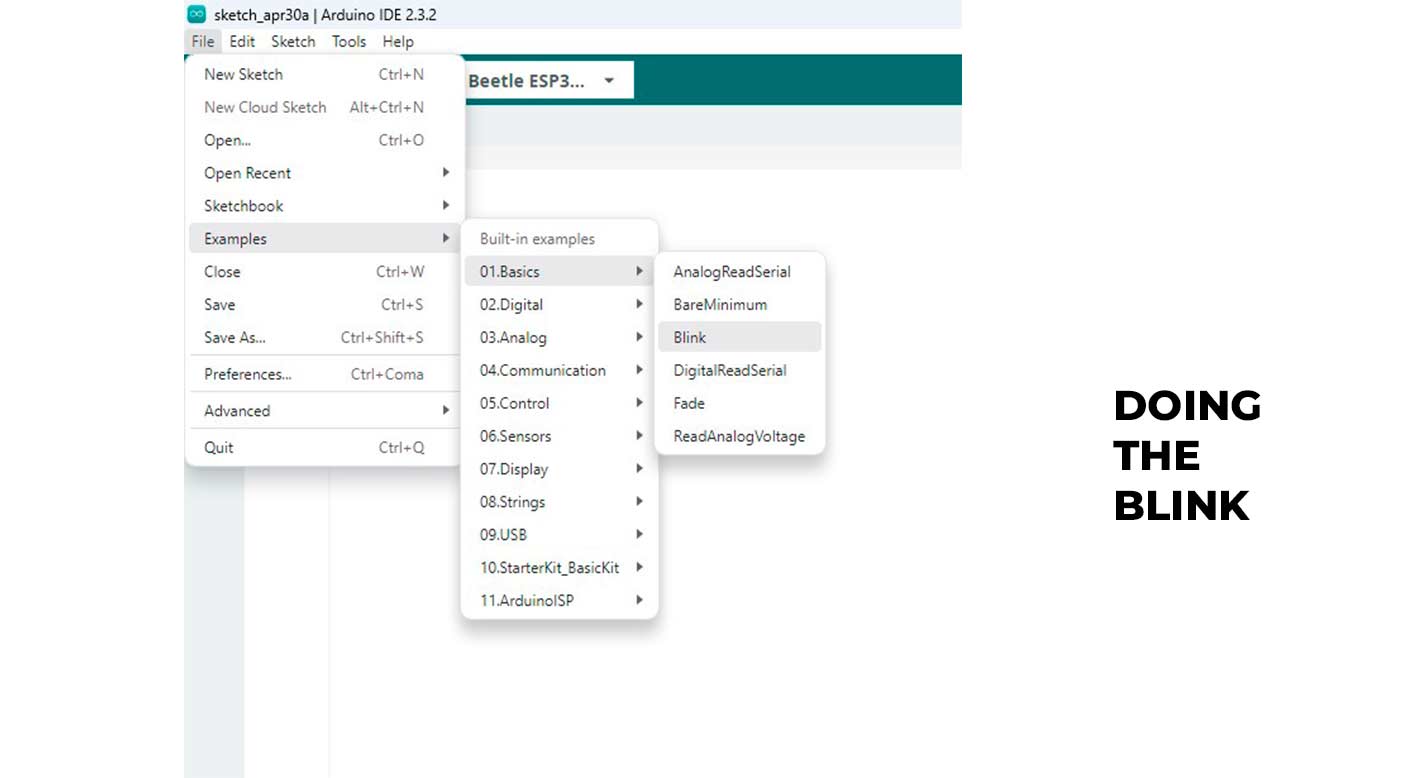Expand the 03.Analog examples category
Screen dimensions: 1411x778
coord(559,338)
